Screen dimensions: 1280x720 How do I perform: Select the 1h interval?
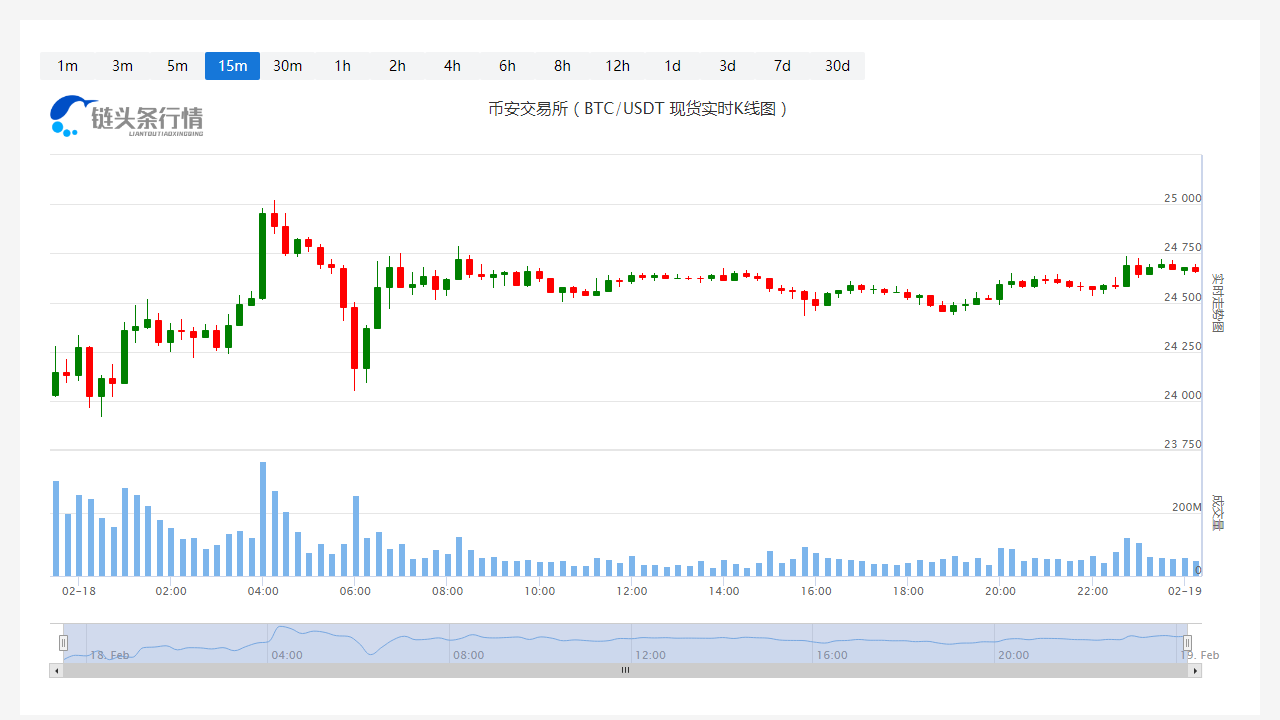coord(342,65)
